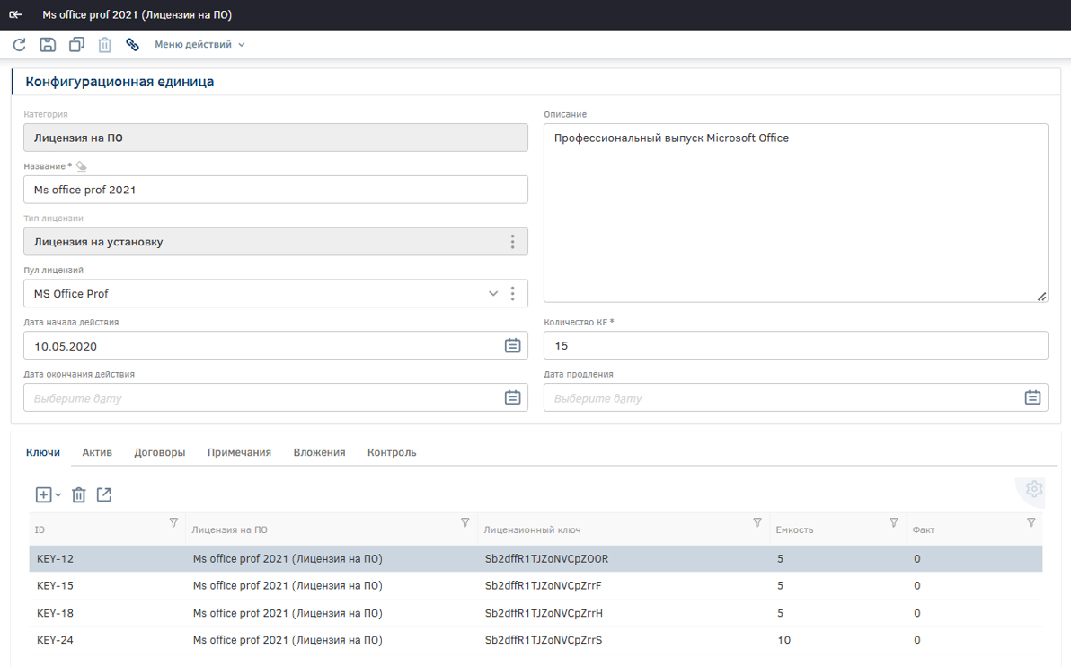Click the Количество КЕ input field
This screenshot has width=1071, height=667.
click(795, 346)
